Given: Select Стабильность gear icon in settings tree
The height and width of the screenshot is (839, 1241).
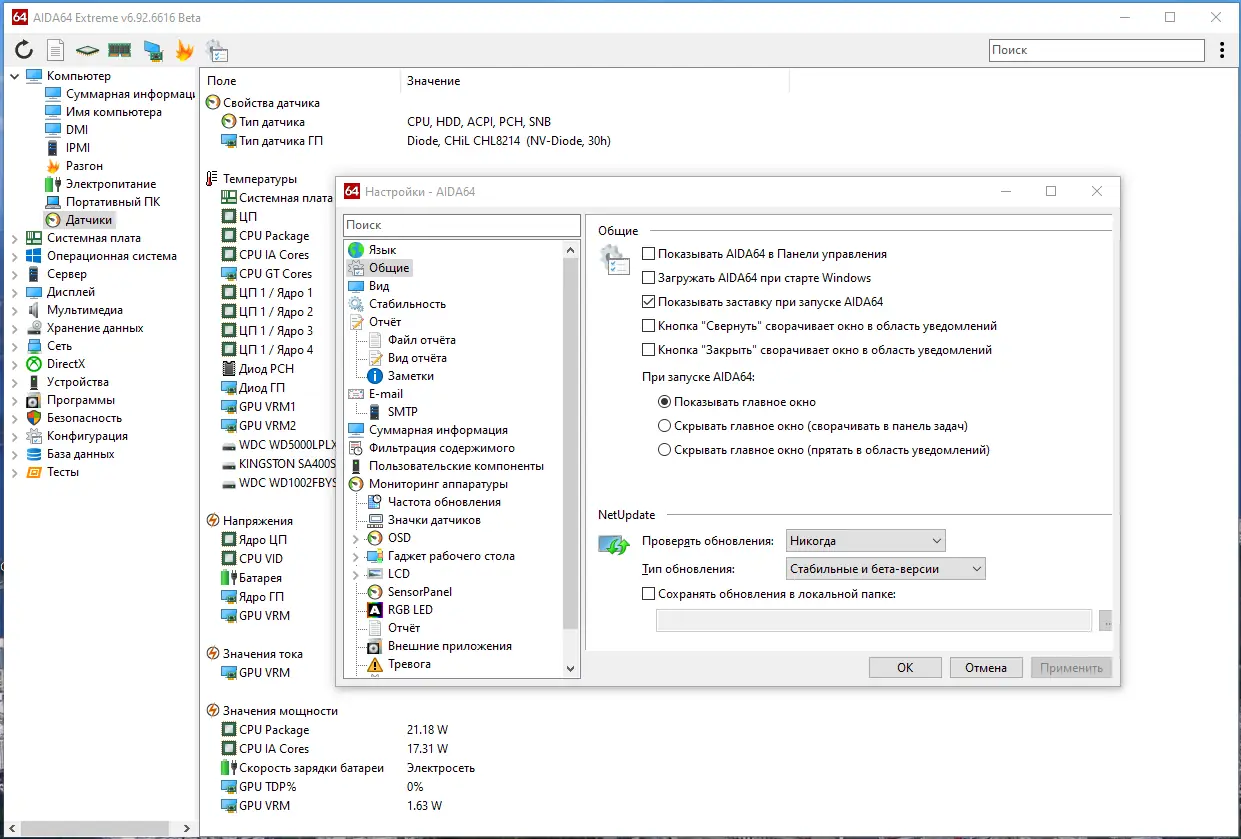Looking at the screenshot, I should pos(356,304).
